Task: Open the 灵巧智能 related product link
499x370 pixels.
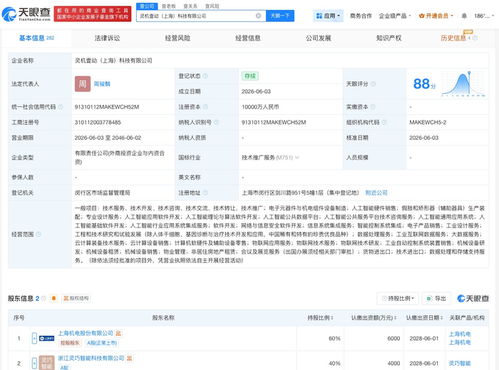Action: tap(459, 363)
